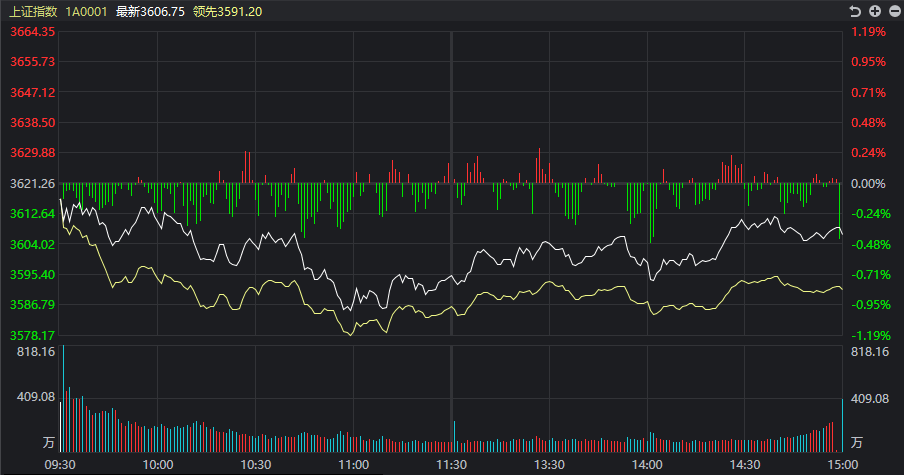Viewport: 904px width, 475px height.
Task: Zoom in with the plus icon
Action: (874, 11)
